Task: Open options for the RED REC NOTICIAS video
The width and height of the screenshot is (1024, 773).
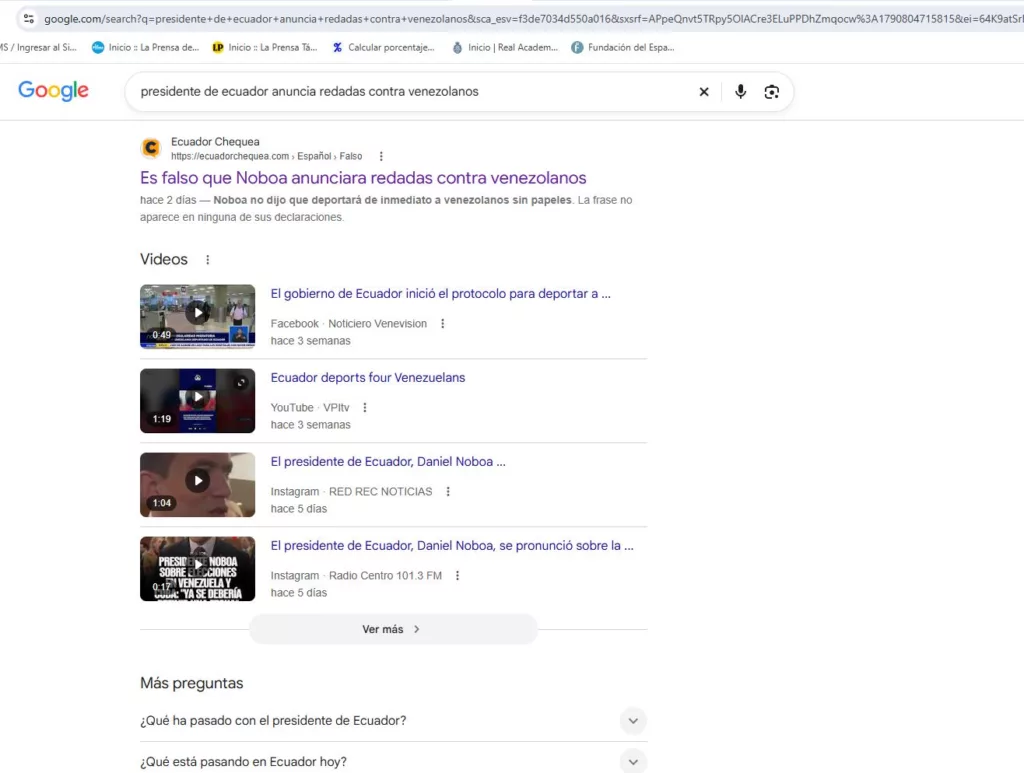Action: (448, 492)
